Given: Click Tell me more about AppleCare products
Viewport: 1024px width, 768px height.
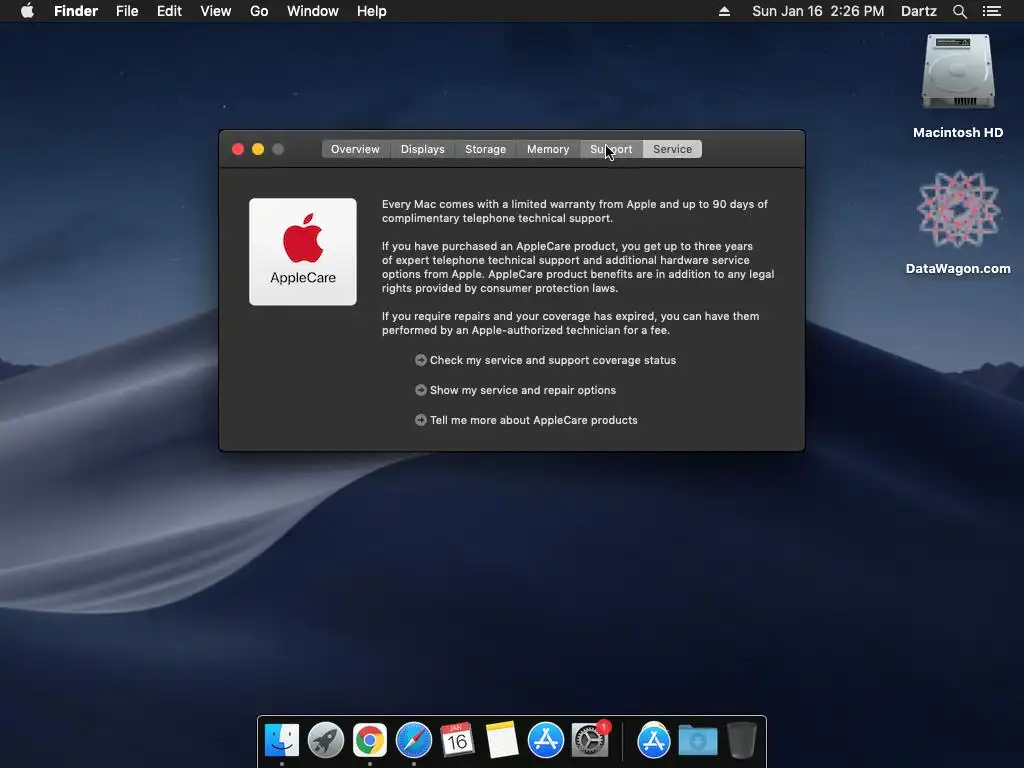Looking at the screenshot, I should tap(533, 420).
